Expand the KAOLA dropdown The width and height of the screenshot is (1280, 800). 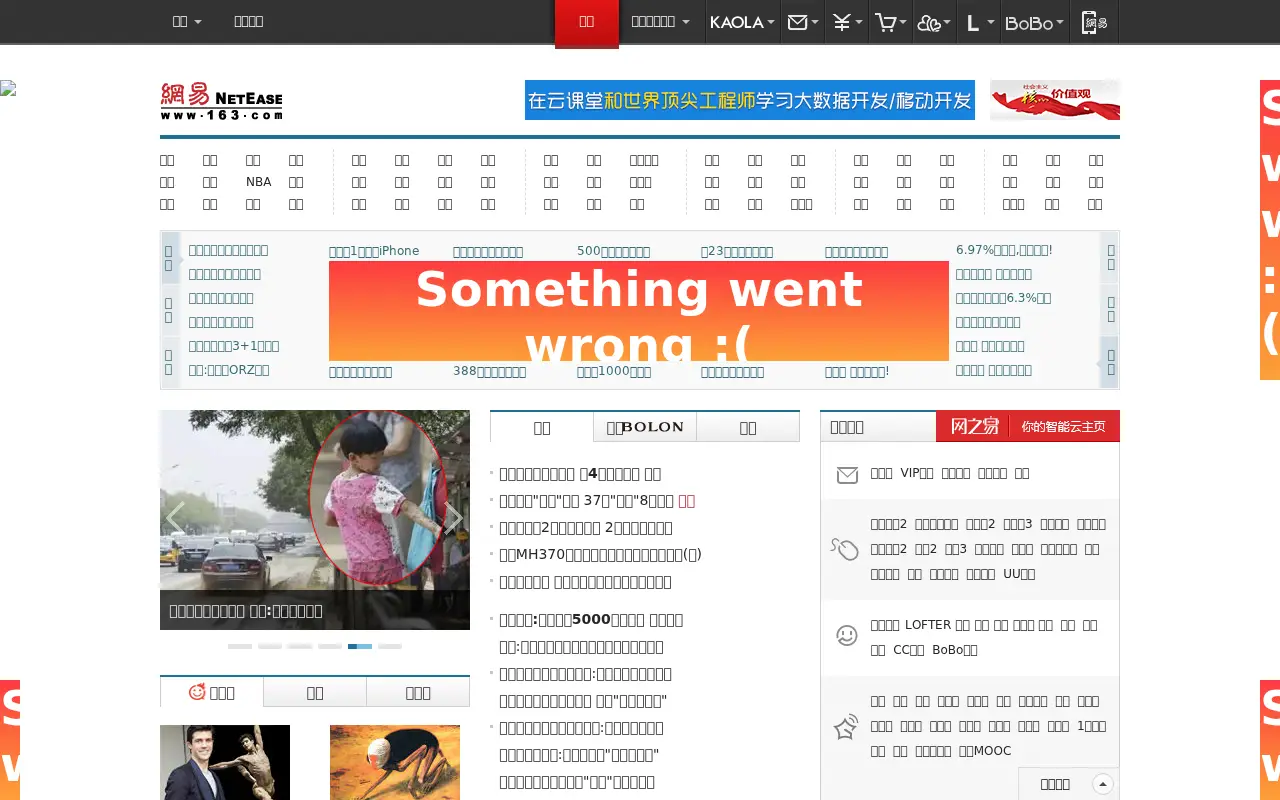tap(742, 22)
